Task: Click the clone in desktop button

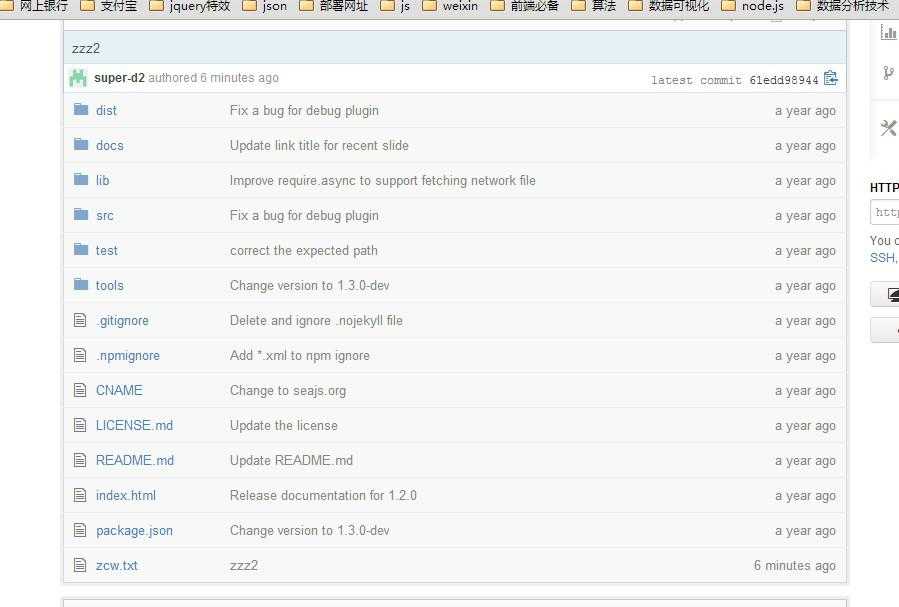Action: [885, 294]
